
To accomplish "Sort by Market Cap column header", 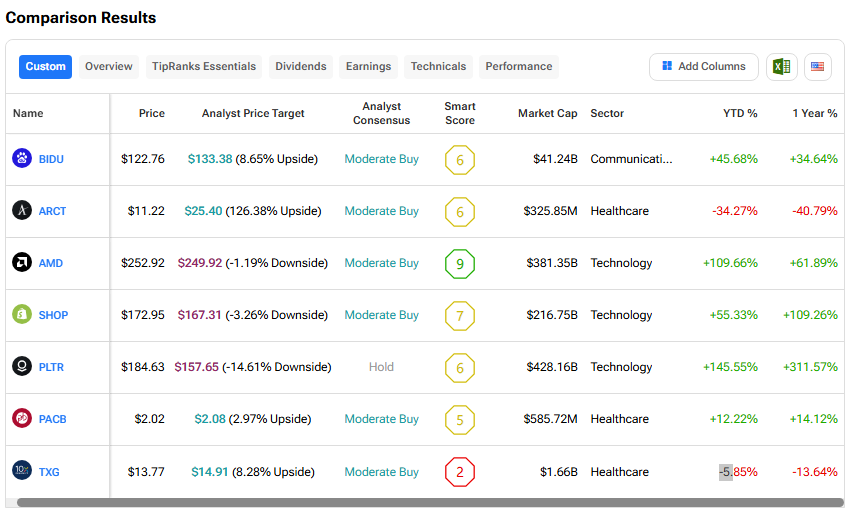I will coord(547,114).
